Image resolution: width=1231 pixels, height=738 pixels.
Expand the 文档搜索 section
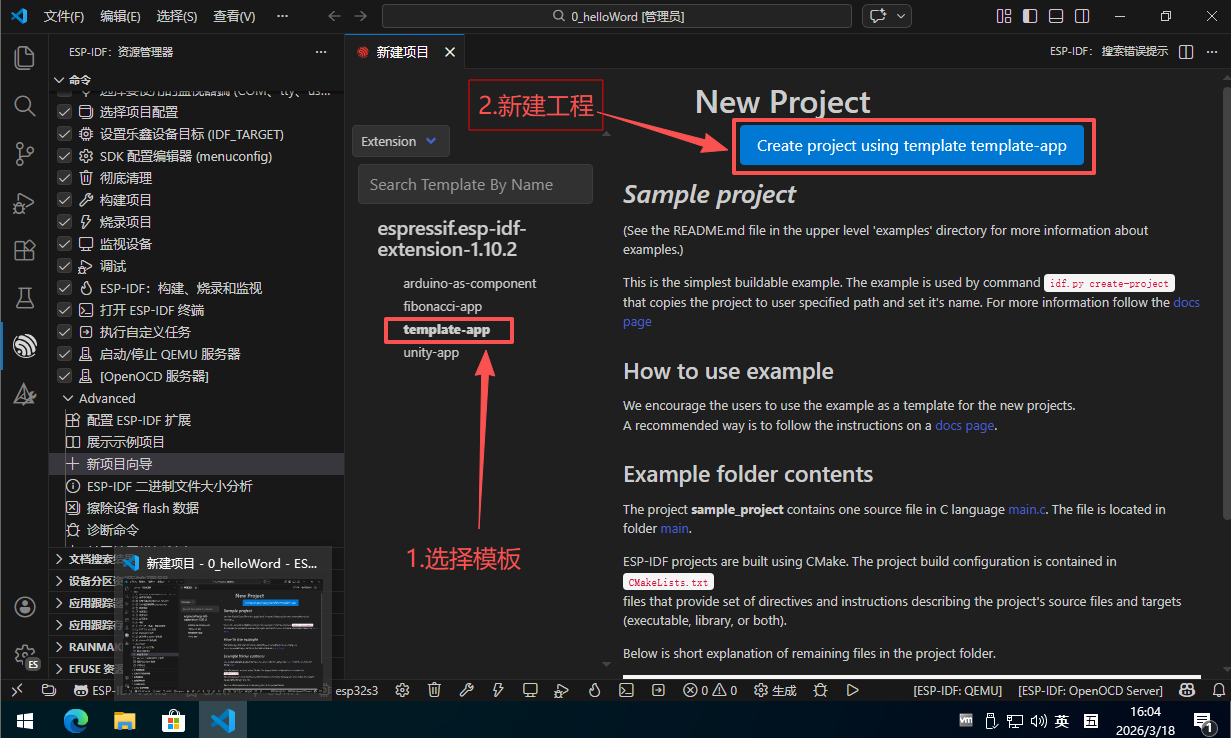[59, 559]
